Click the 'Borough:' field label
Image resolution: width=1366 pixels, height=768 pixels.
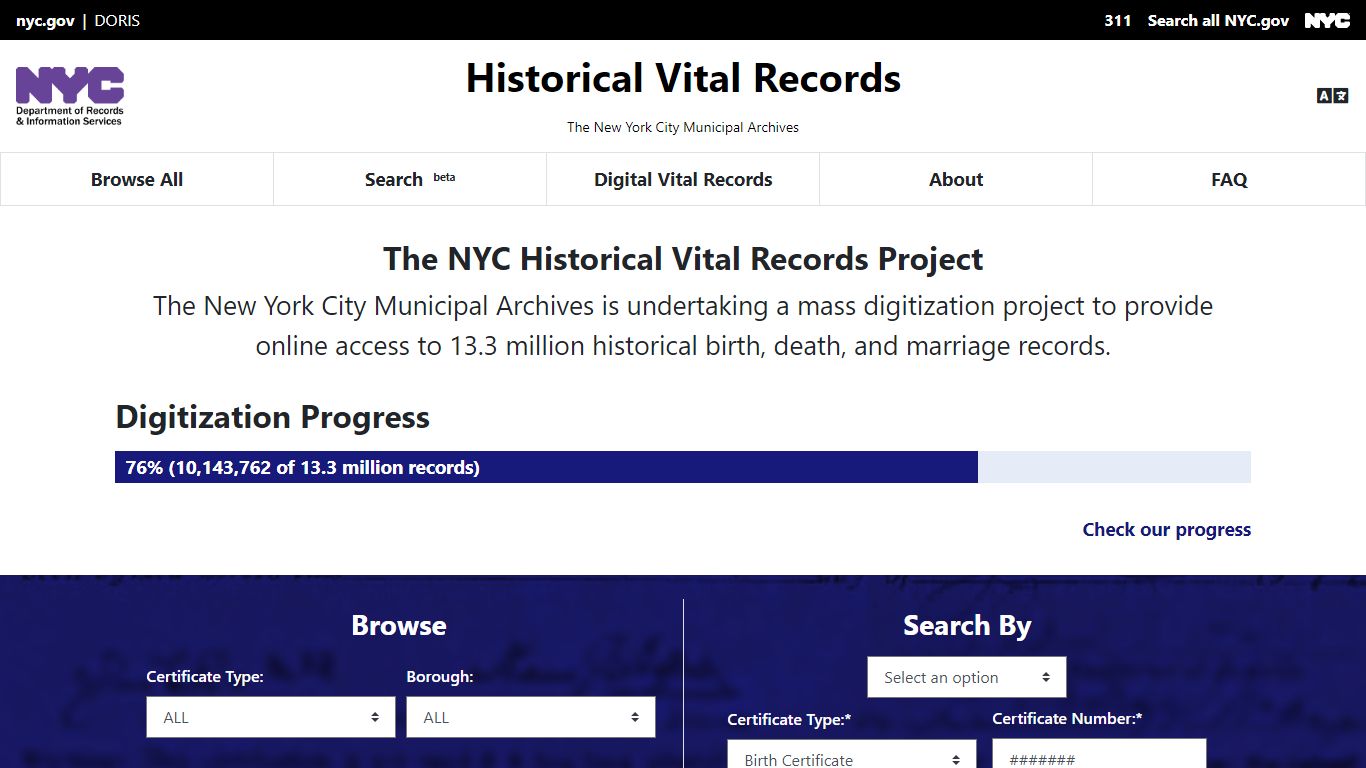(440, 677)
